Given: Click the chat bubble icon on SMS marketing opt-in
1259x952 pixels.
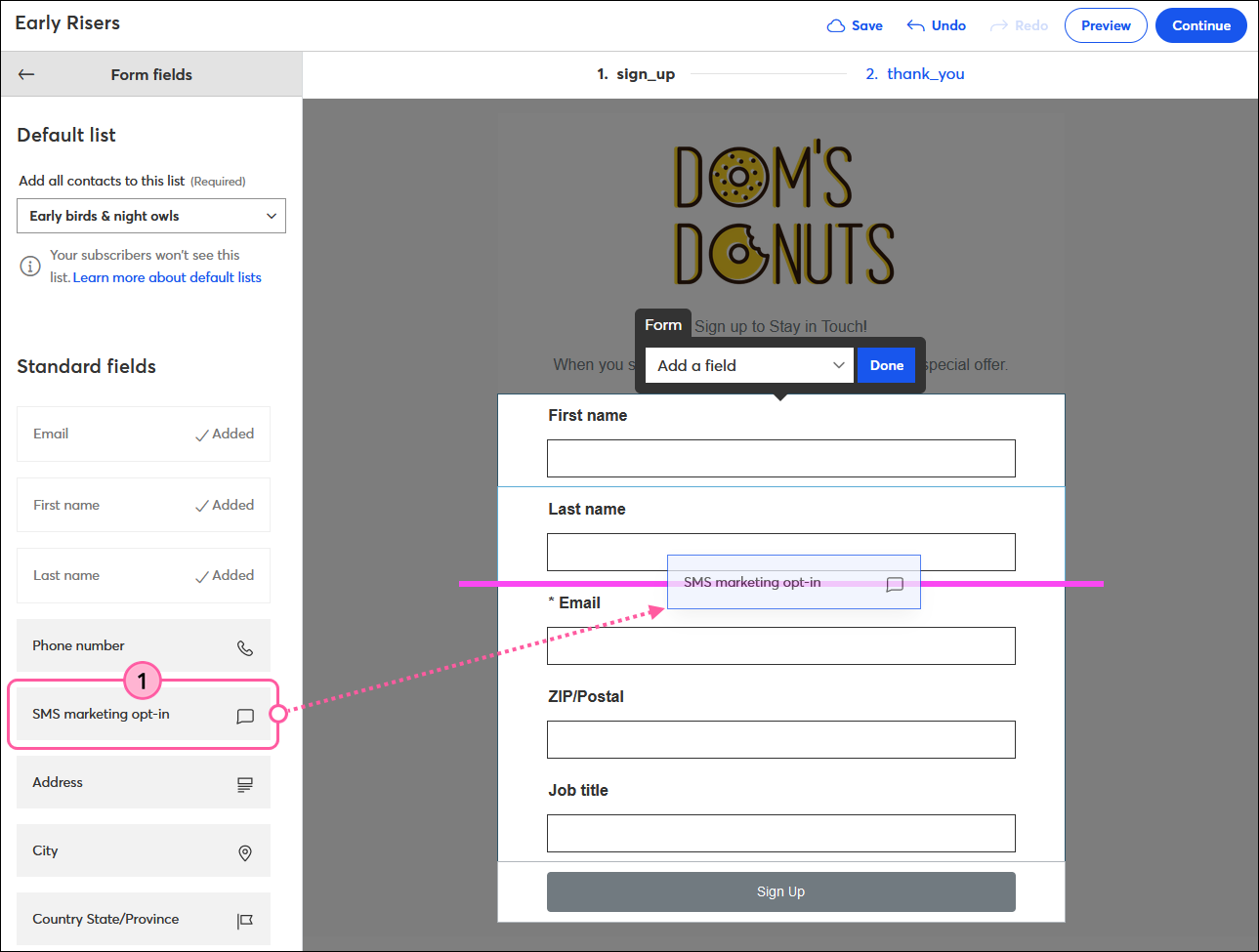Looking at the screenshot, I should (245, 715).
